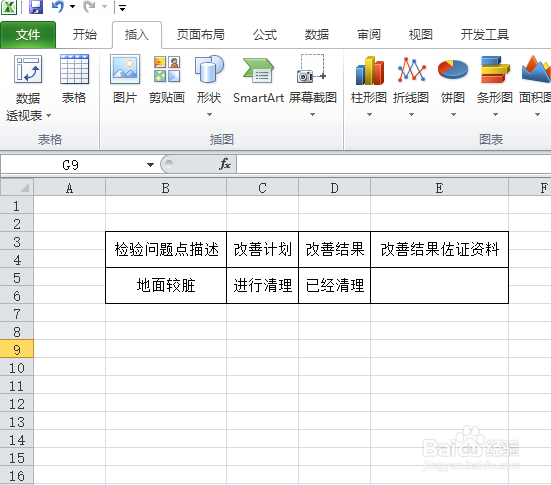The width and height of the screenshot is (551, 485).
Task: Click the Select All corner button
Action: point(17,187)
